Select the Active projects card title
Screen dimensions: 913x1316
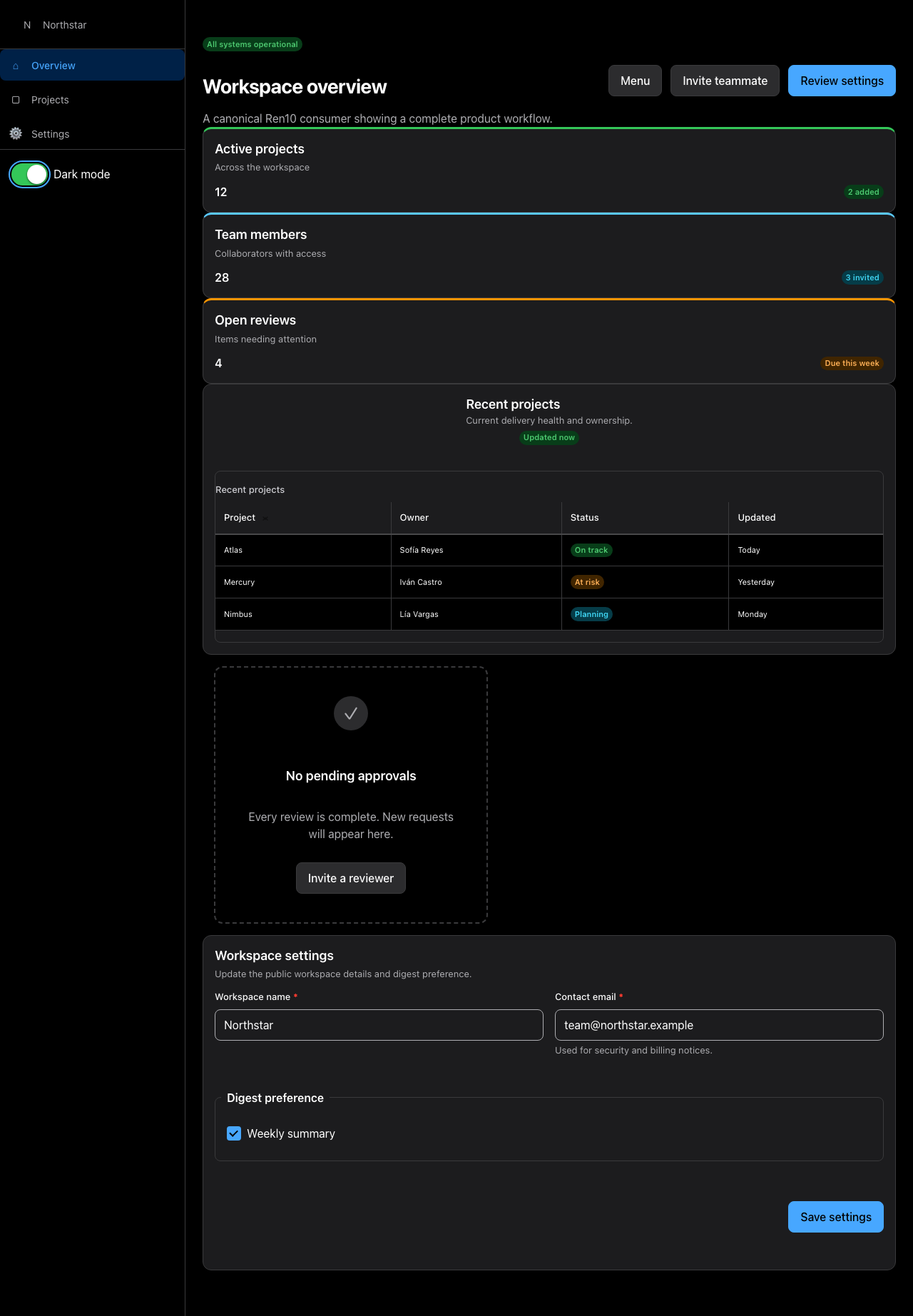tap(260, 149)
